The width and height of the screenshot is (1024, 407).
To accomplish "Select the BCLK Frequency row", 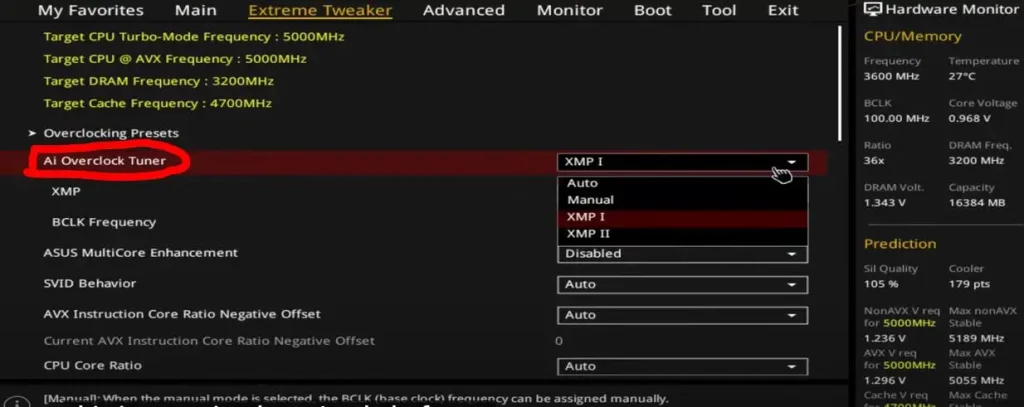I will point(104,222).
